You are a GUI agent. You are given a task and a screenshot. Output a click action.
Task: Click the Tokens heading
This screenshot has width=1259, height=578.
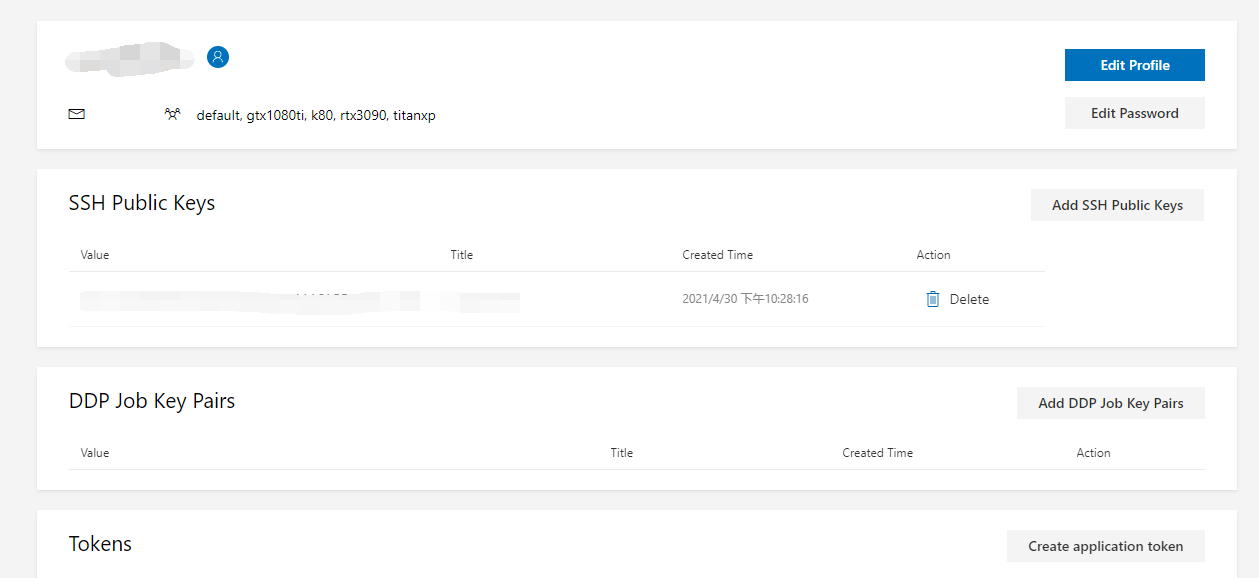(x=100, y=544)
